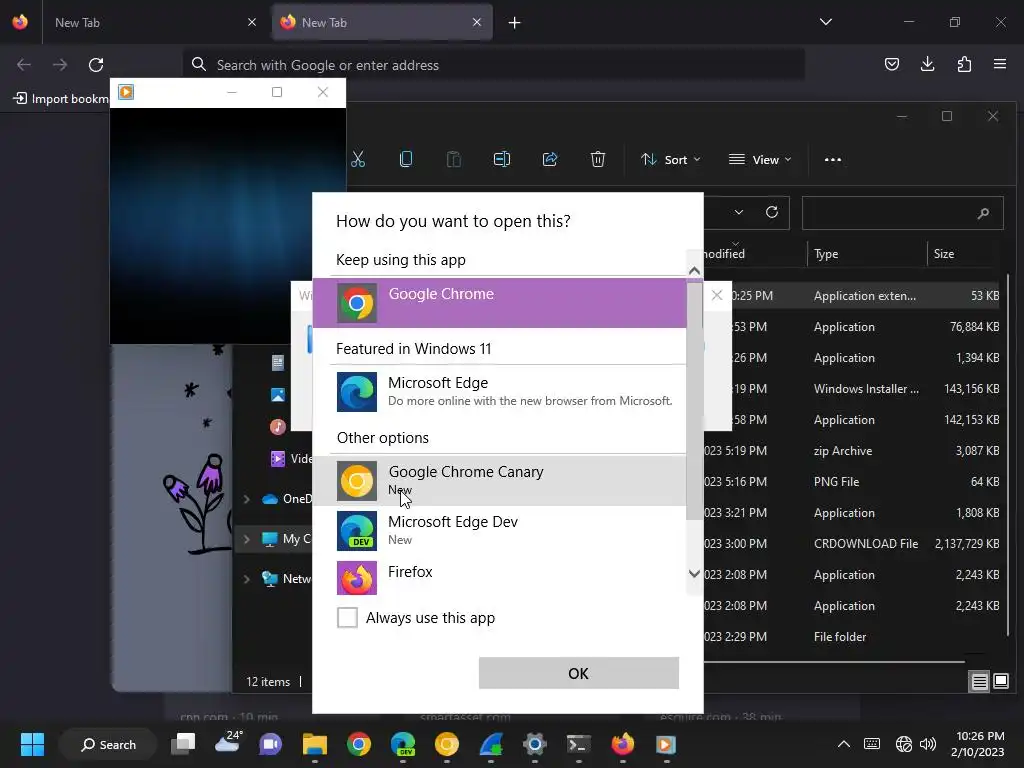Image resolution: width=1024 pixels, height=768 pixels.
Task: Switch File Explorer to details view
Action: [980, 682]
